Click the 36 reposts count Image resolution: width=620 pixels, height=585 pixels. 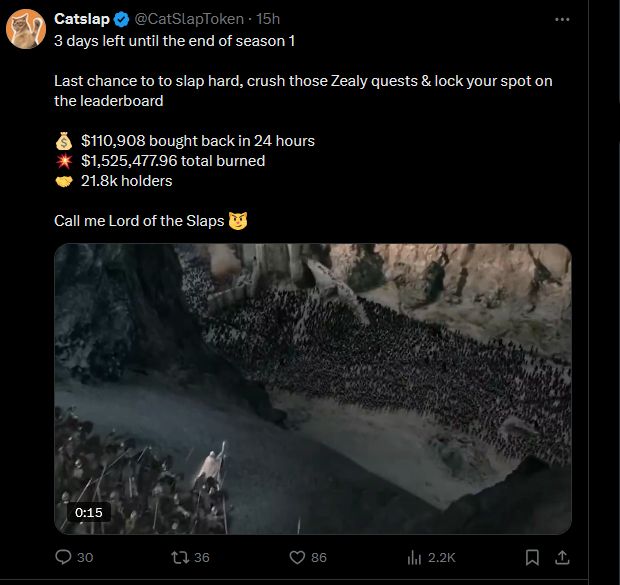pos(201,557)
